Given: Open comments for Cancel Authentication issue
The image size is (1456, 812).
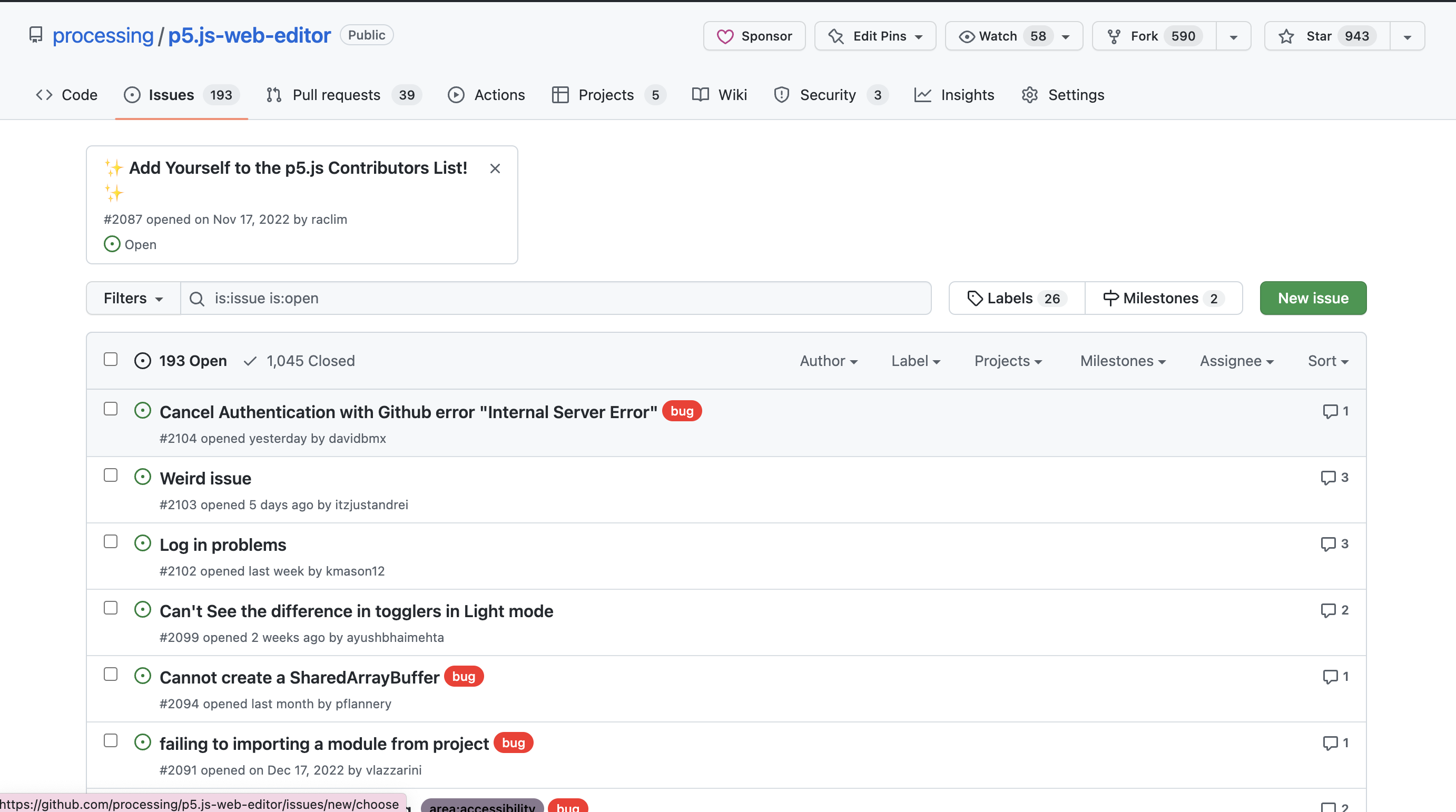Looking at the screenshot, I should pos(1335,411).
